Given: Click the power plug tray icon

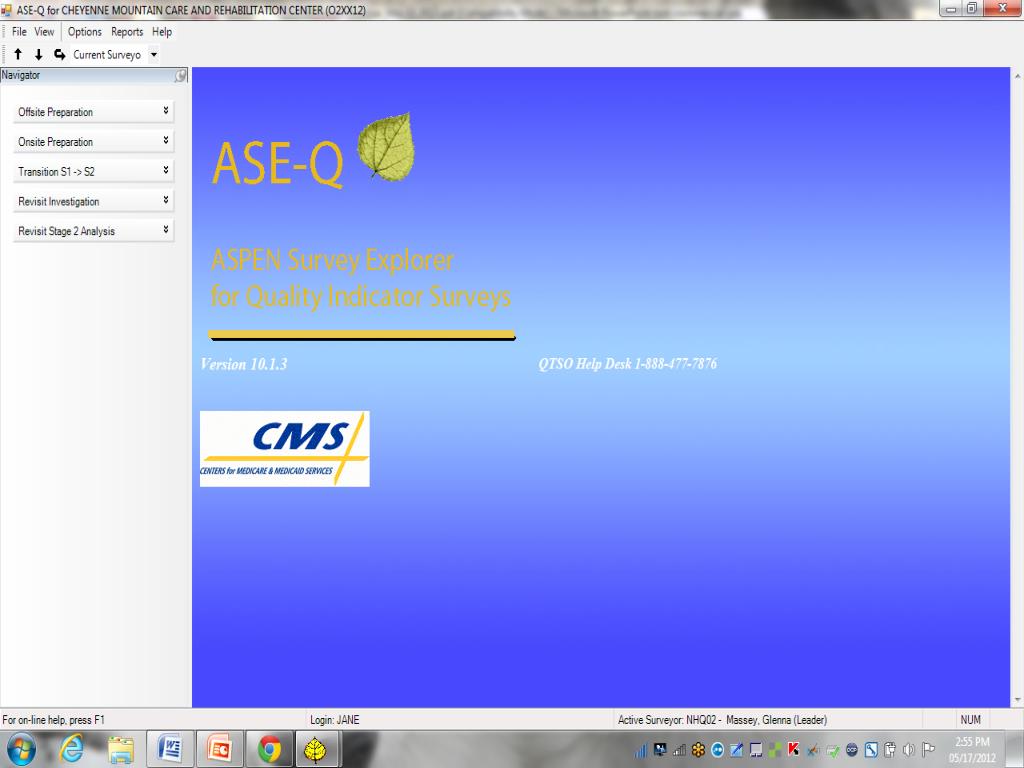Looking at the screenshot, I should tap(889, 750).
